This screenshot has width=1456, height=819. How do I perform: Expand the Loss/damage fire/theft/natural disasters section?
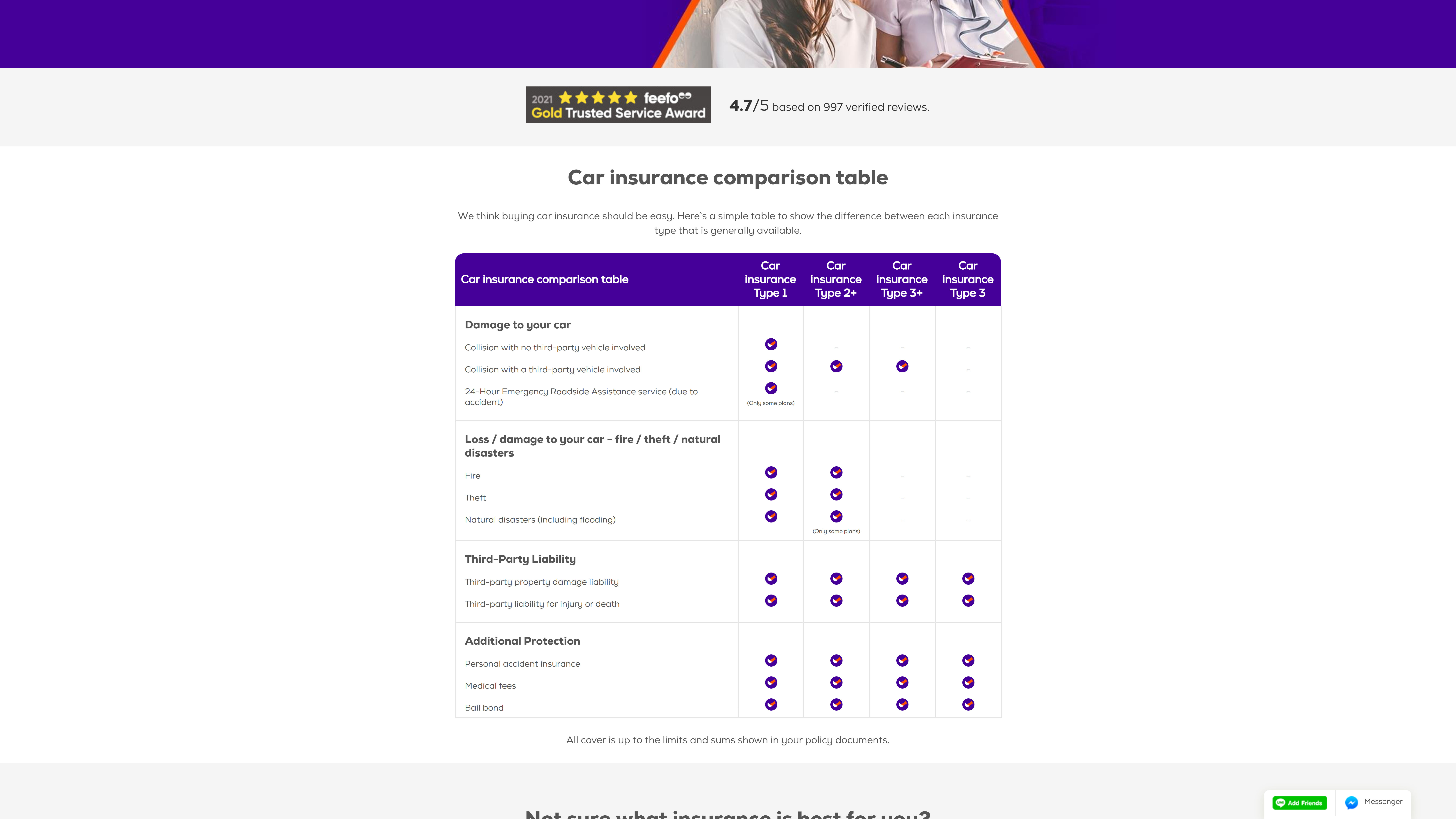point(592,445)
